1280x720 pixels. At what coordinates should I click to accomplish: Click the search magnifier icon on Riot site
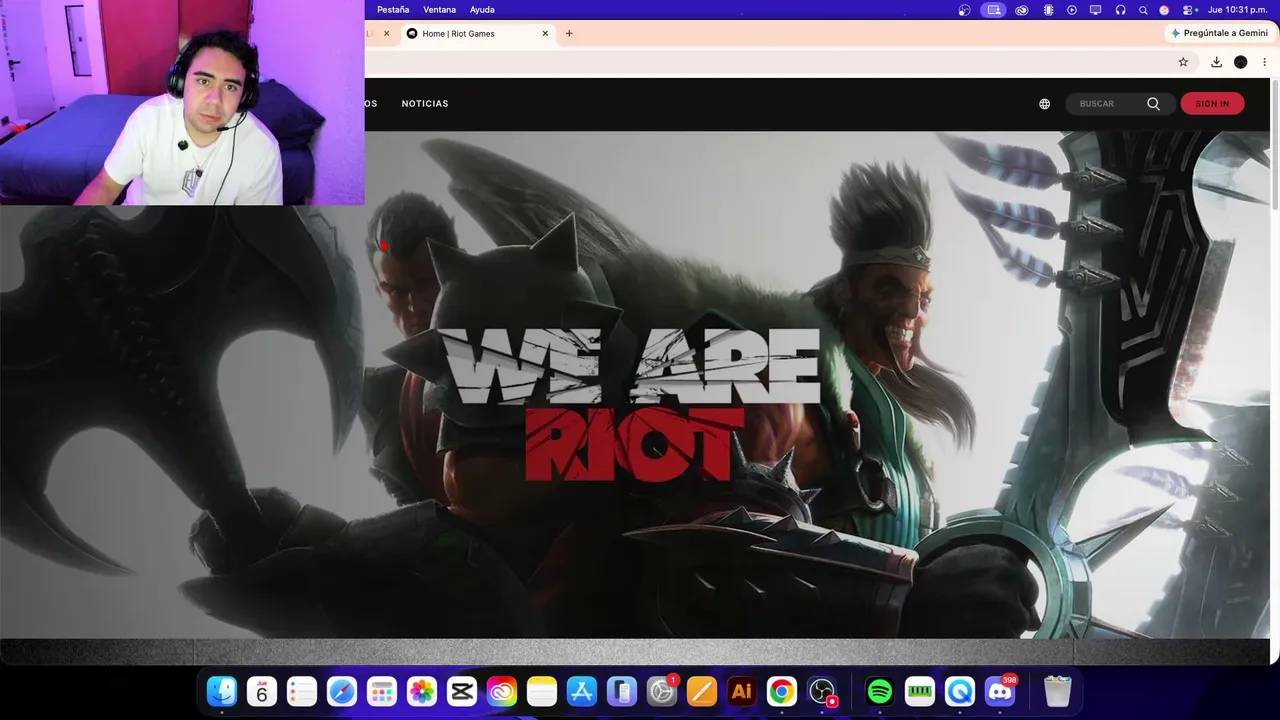click(1153, 104)
